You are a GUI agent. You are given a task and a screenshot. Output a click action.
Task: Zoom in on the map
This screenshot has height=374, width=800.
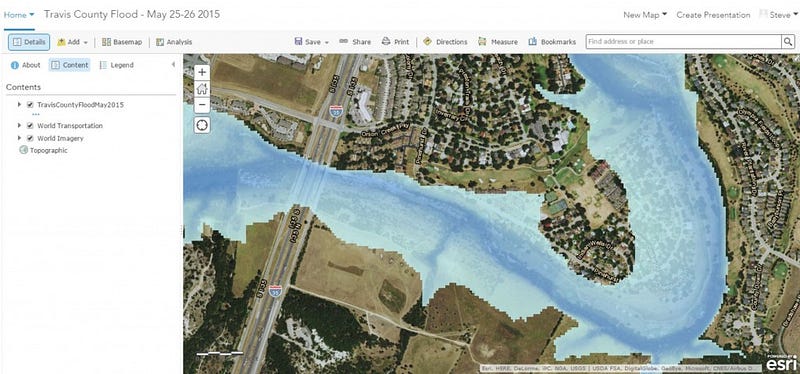202,72
